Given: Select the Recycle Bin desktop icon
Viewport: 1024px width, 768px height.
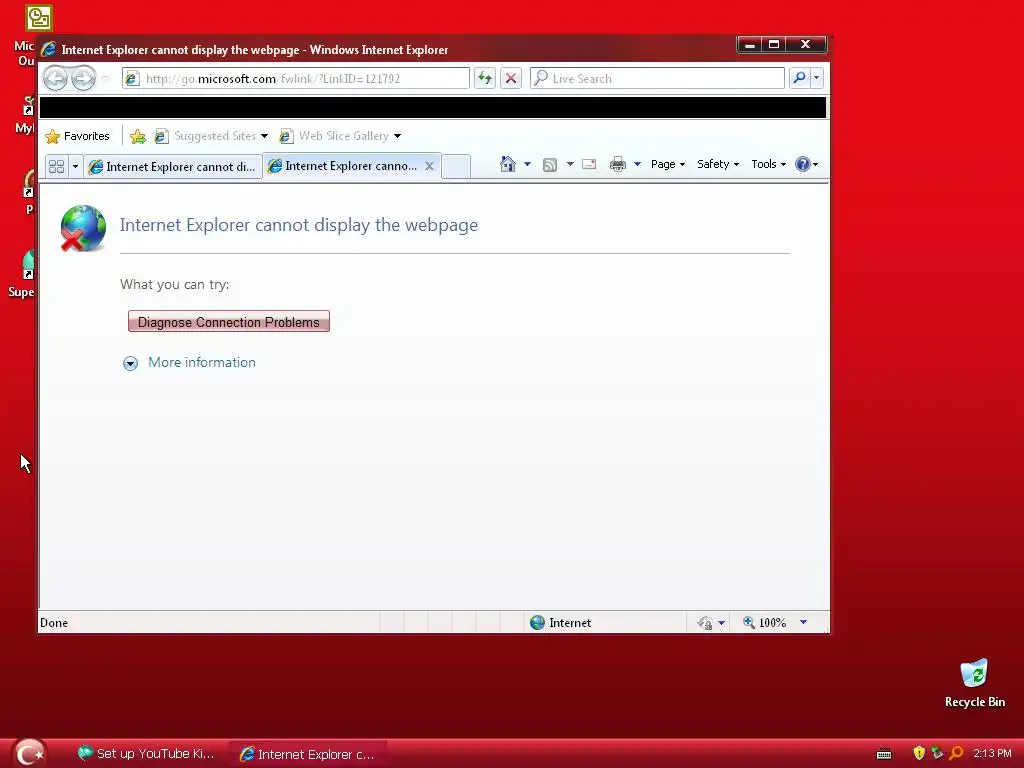Looking at the screenshot, I should [974, 684].
